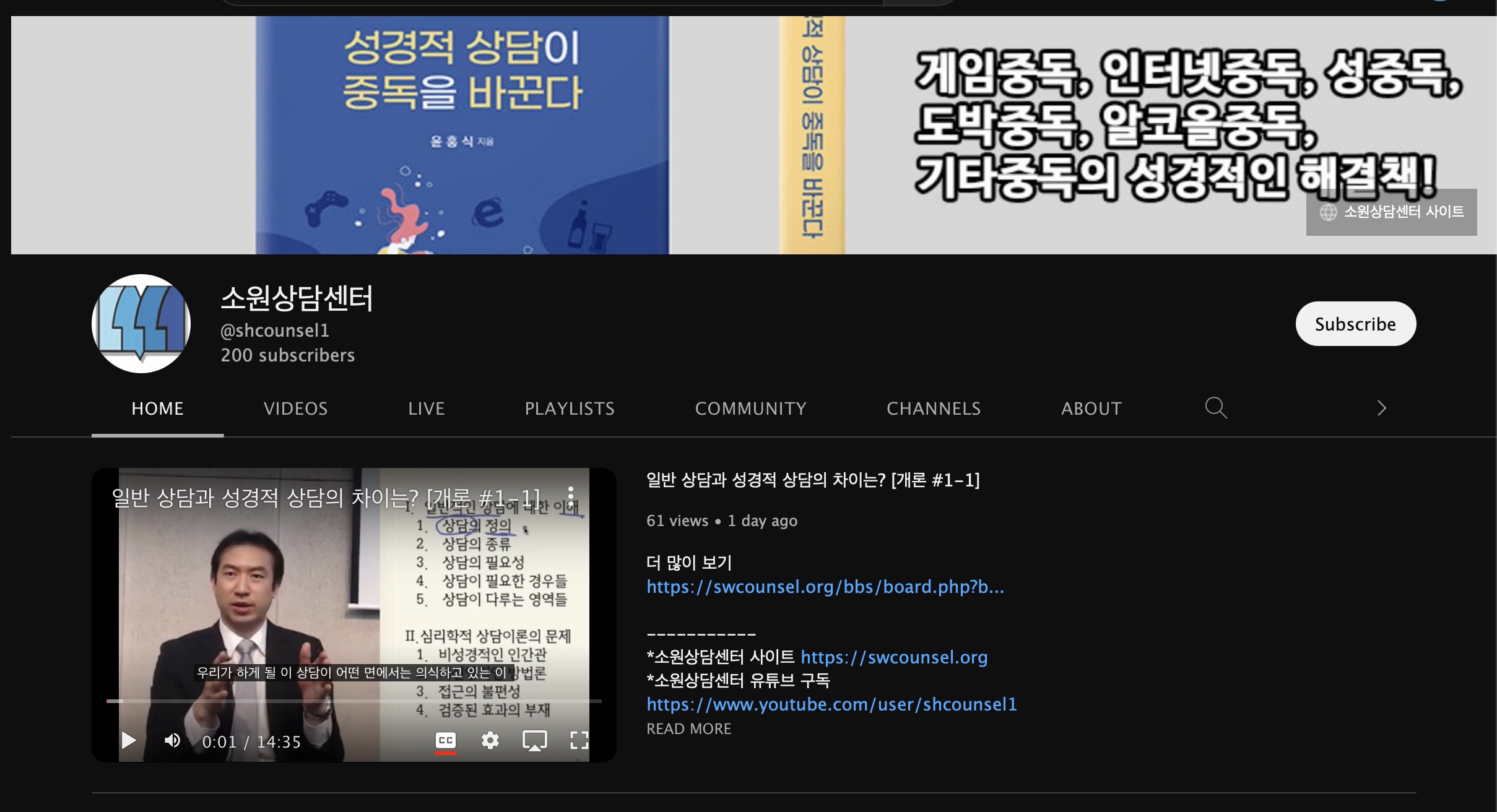Open the PLAYLISTS tab

pyautogui.click(x=570, y=408)
